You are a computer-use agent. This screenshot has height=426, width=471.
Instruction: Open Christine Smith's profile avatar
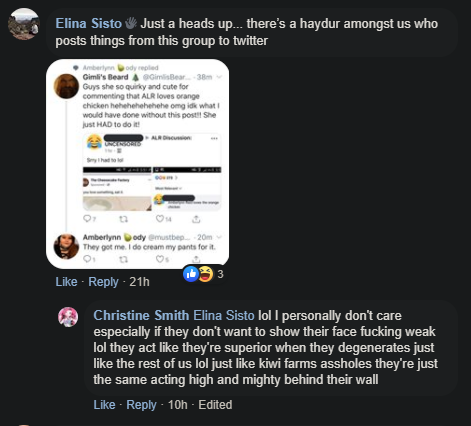point(68,317)
